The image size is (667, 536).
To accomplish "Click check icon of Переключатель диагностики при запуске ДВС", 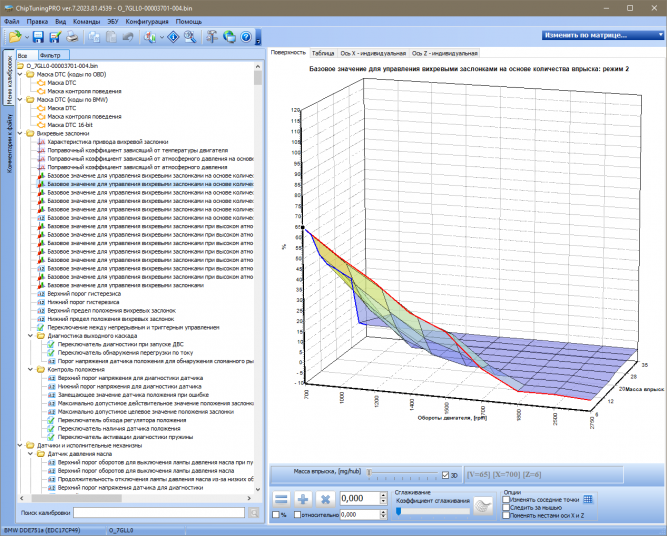I will coord(51,344).
